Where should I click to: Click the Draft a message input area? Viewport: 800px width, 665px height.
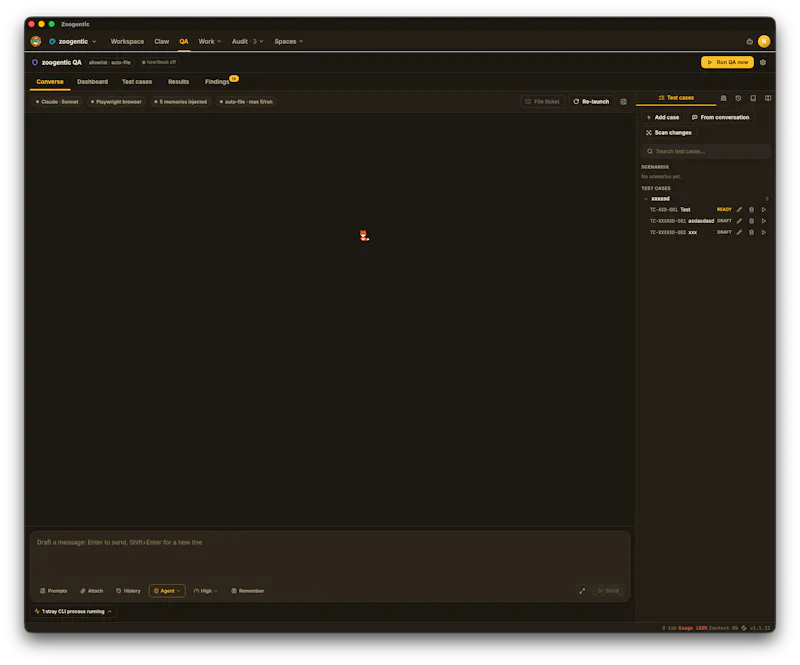click(330, 555)
